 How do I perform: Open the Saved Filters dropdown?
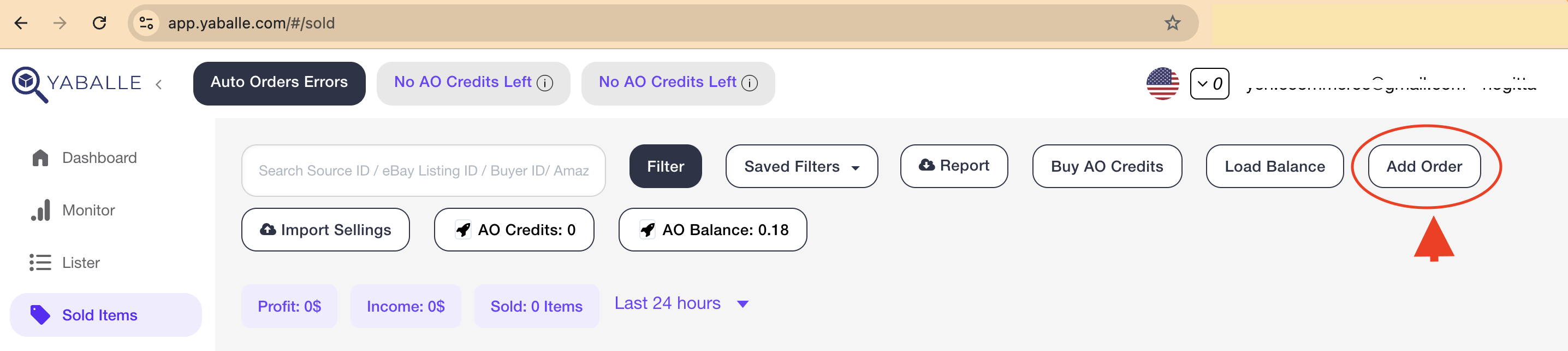pyautogui.click(x=801, y=166)
